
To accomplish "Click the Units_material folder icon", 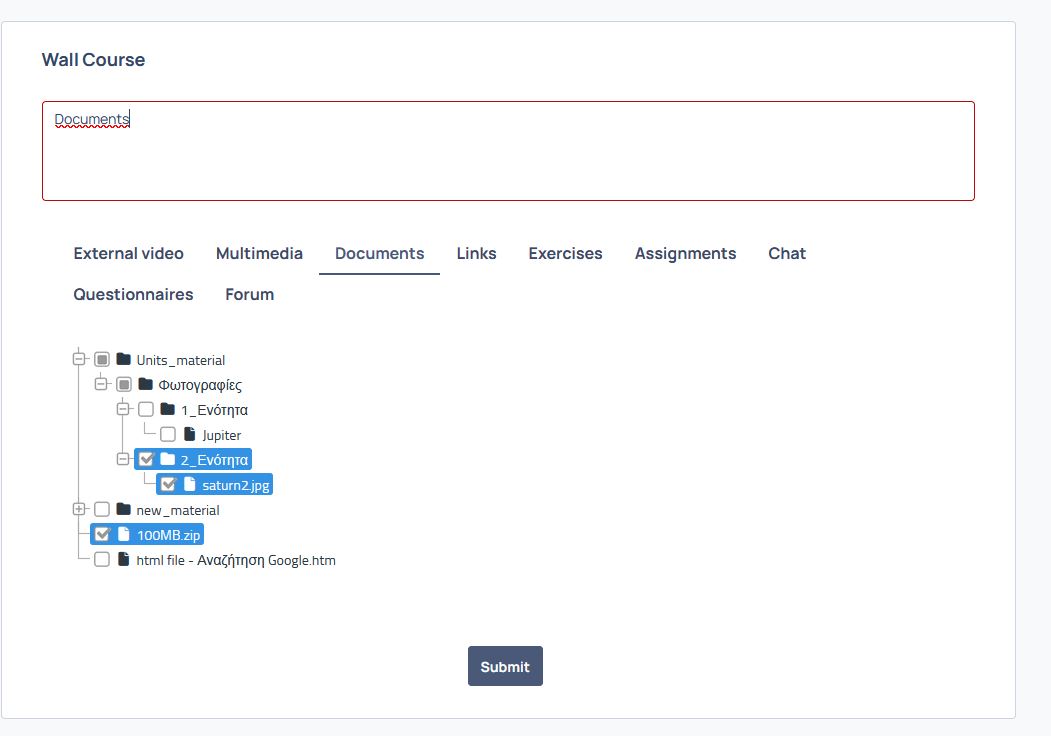I will 123,359.
